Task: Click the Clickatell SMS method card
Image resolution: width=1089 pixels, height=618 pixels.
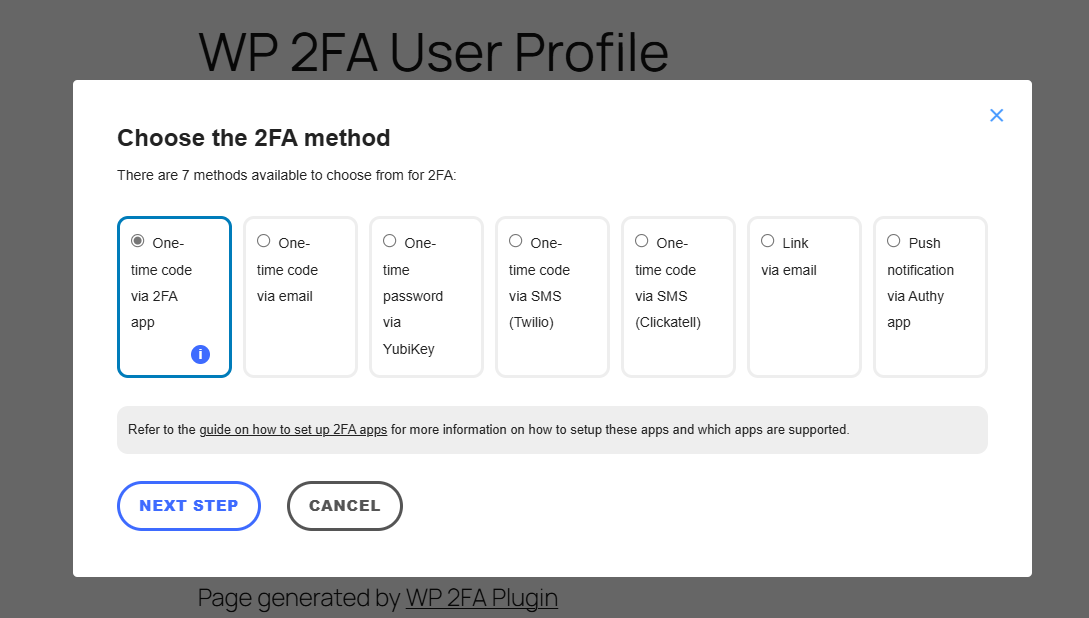Action: pyautogui.click(x=678, y=296)
